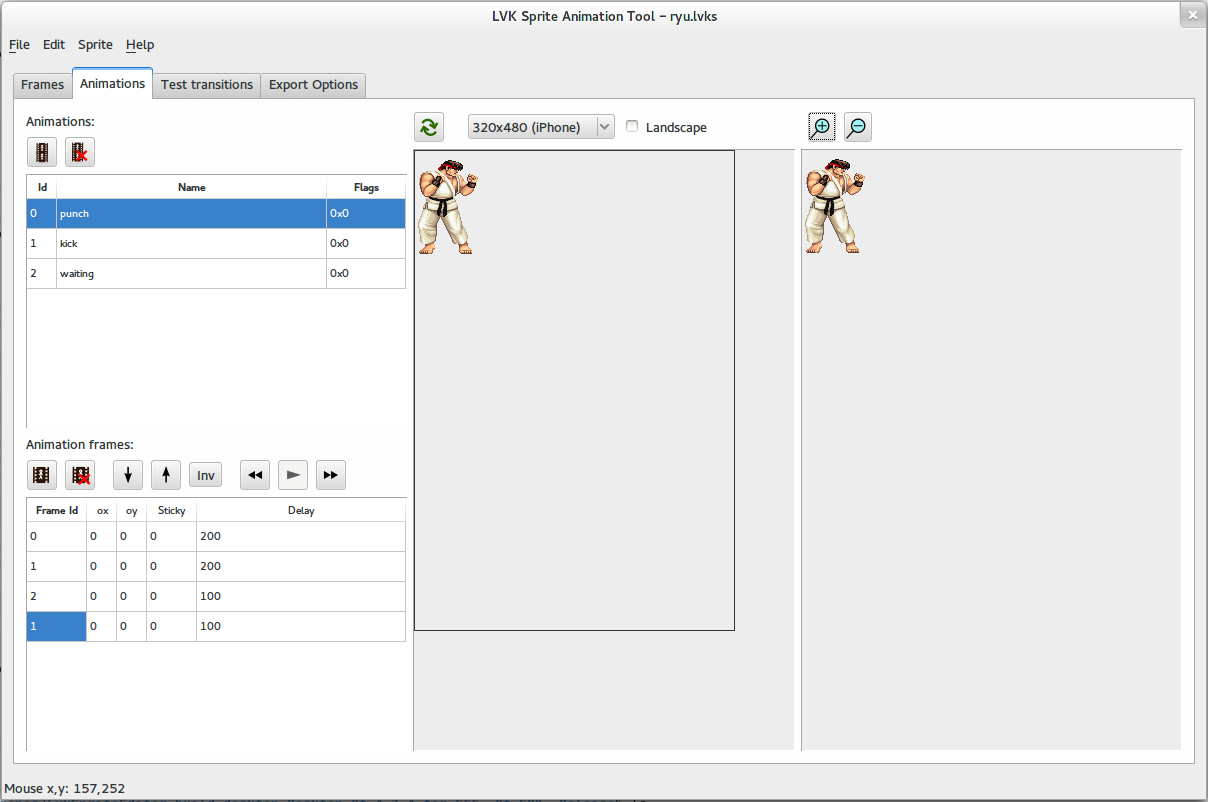Open the Sprite menu
The height and width of the screenshot is (802, 1208).
click(95, 44)
